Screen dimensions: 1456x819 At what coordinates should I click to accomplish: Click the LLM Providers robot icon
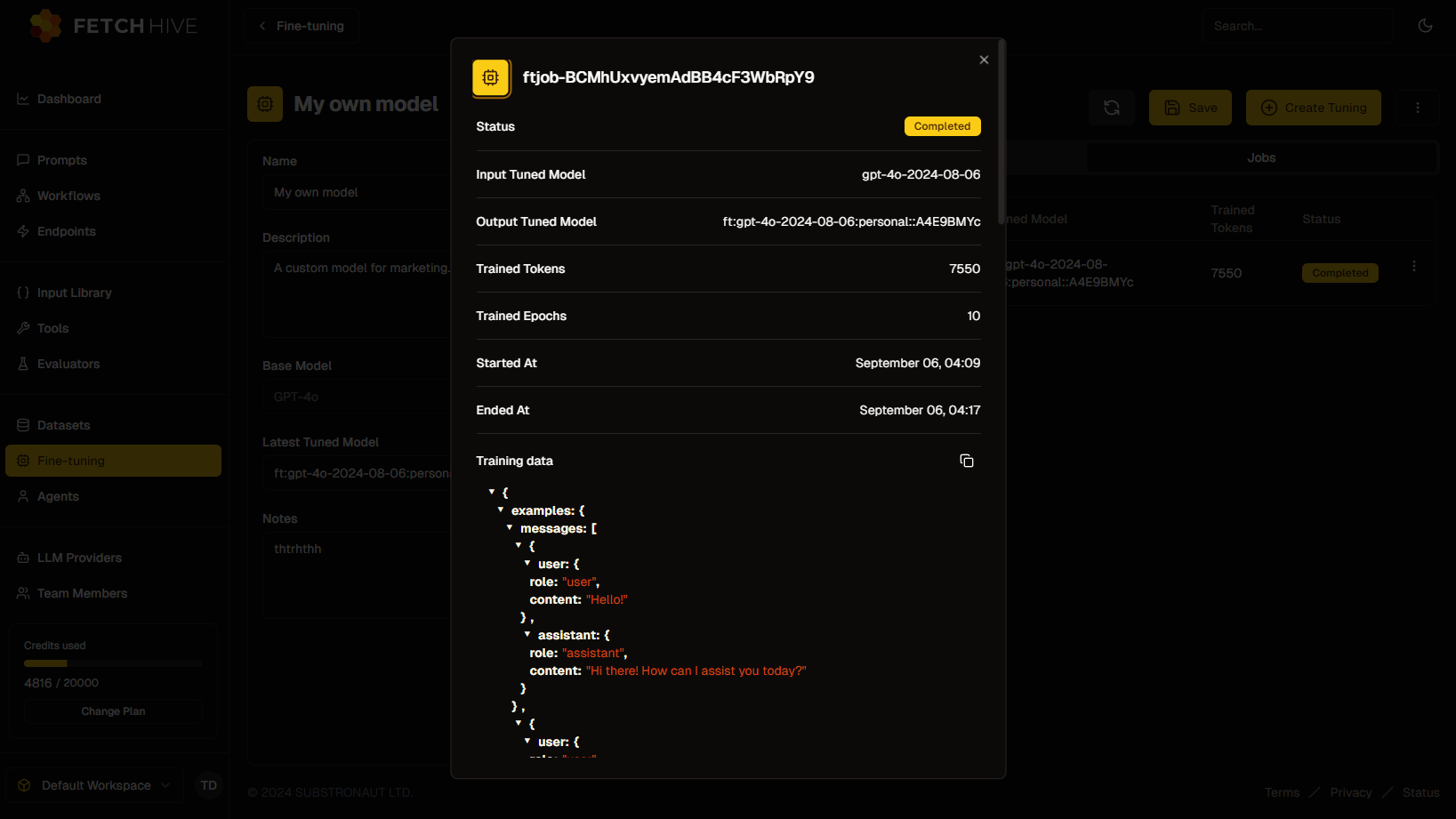click(x=23, y=558)
